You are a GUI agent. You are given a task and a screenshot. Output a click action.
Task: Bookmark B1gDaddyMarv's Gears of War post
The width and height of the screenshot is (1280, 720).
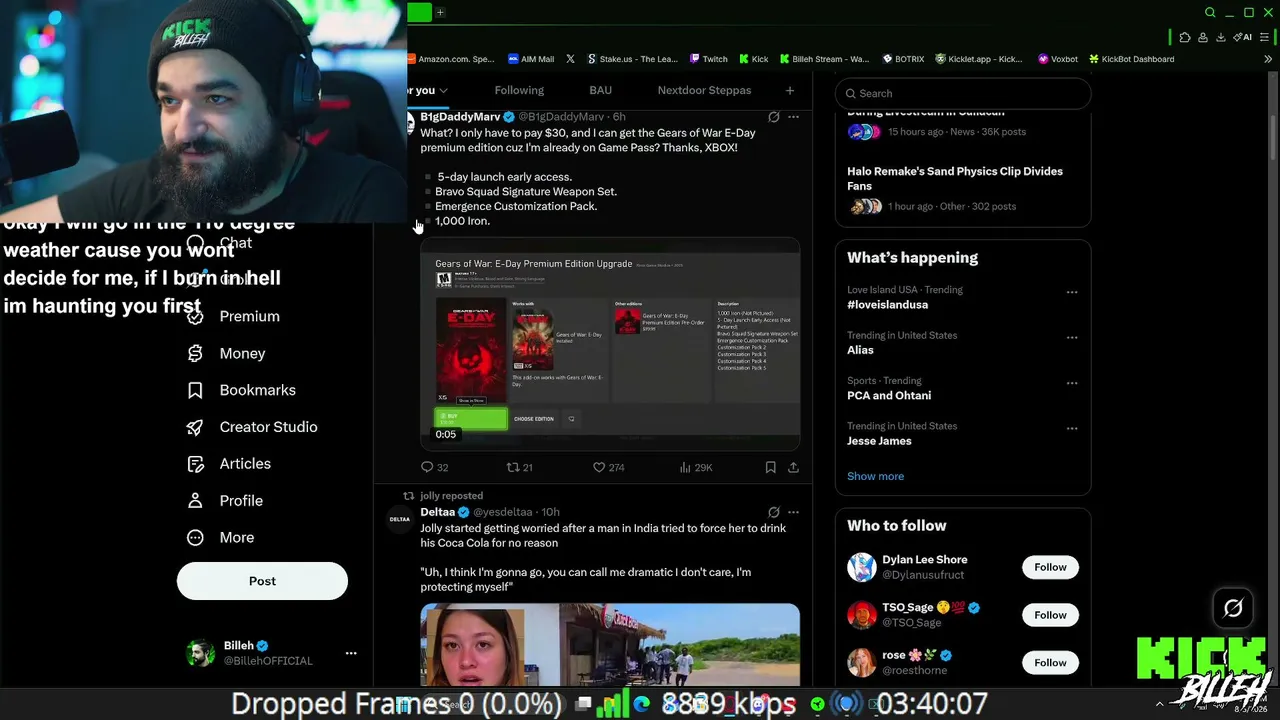click(x=770, y=467)
